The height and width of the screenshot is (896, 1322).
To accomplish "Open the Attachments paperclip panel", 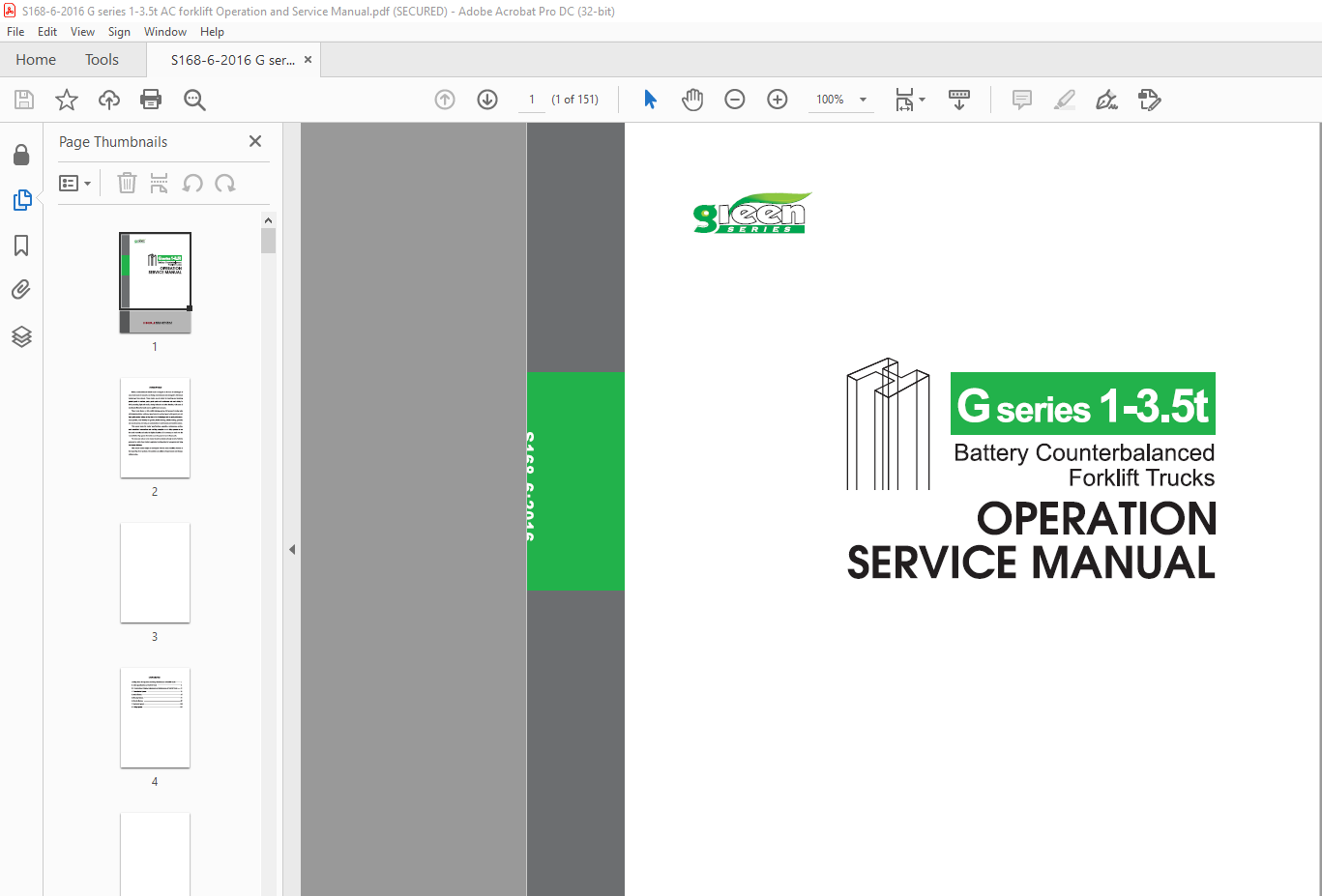I will 21,290.
